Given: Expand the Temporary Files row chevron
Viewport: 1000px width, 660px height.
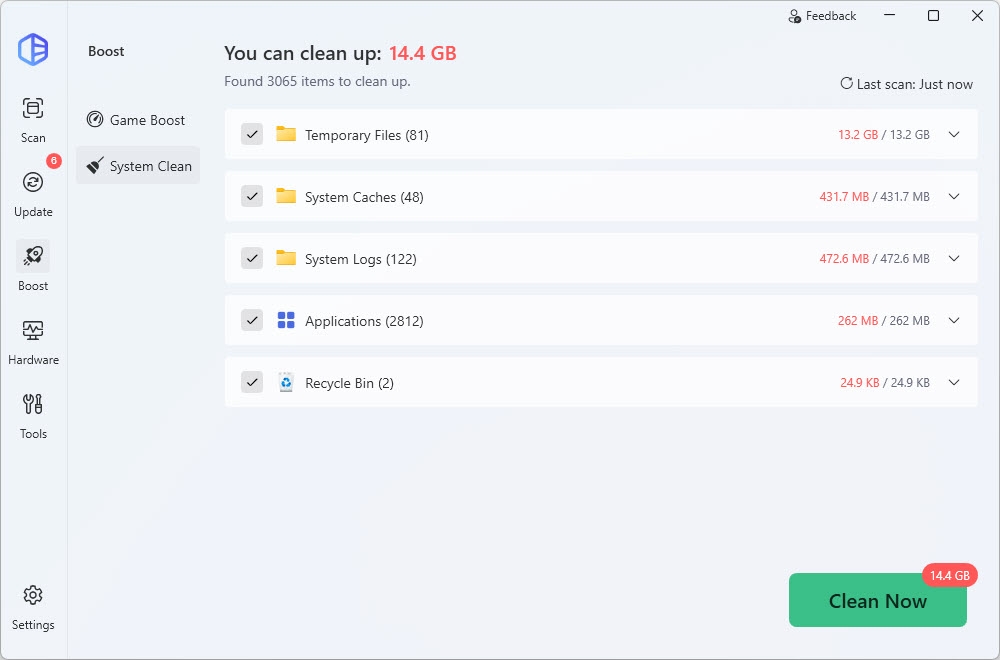Looking at the screenshot, I should click(x=953, y=135).
